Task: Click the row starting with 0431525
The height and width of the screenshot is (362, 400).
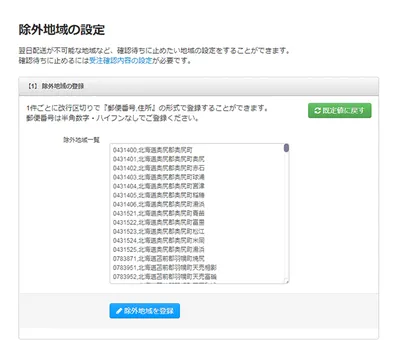Action: pos(159,249)
